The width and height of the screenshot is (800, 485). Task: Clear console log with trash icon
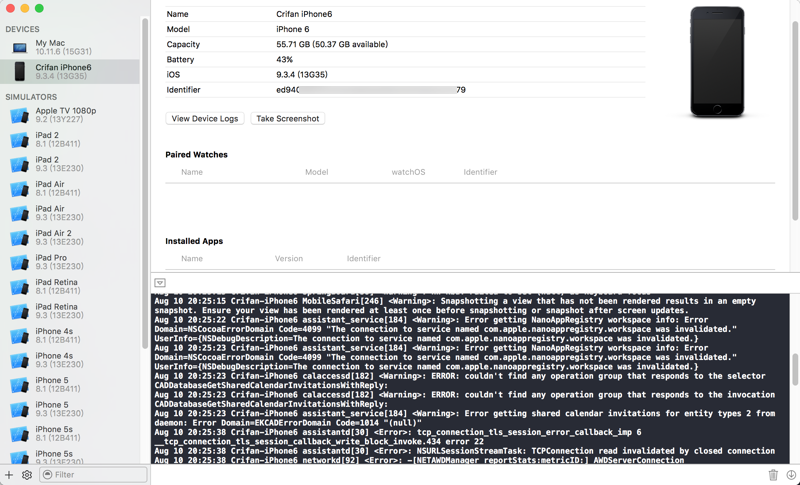pyautogui.click(x=773, y=475)
